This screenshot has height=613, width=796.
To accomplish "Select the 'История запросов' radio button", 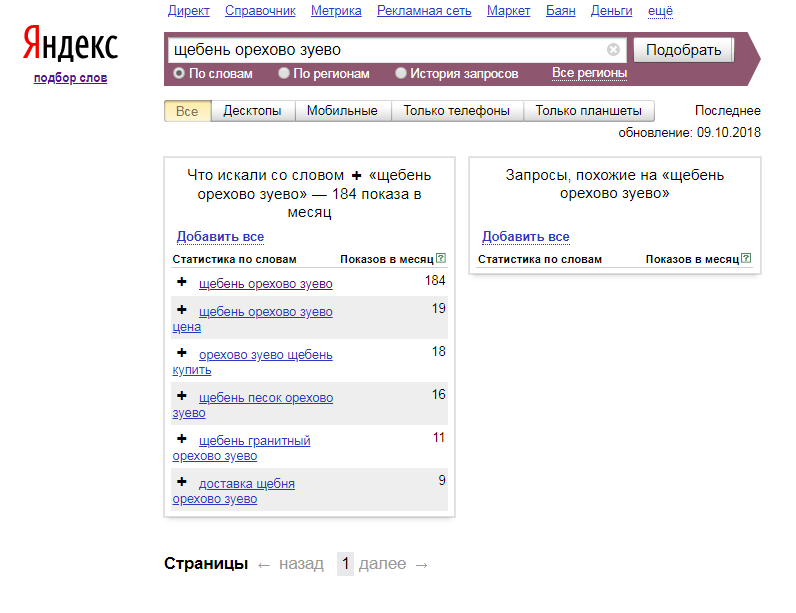I will tap(401, 73).
